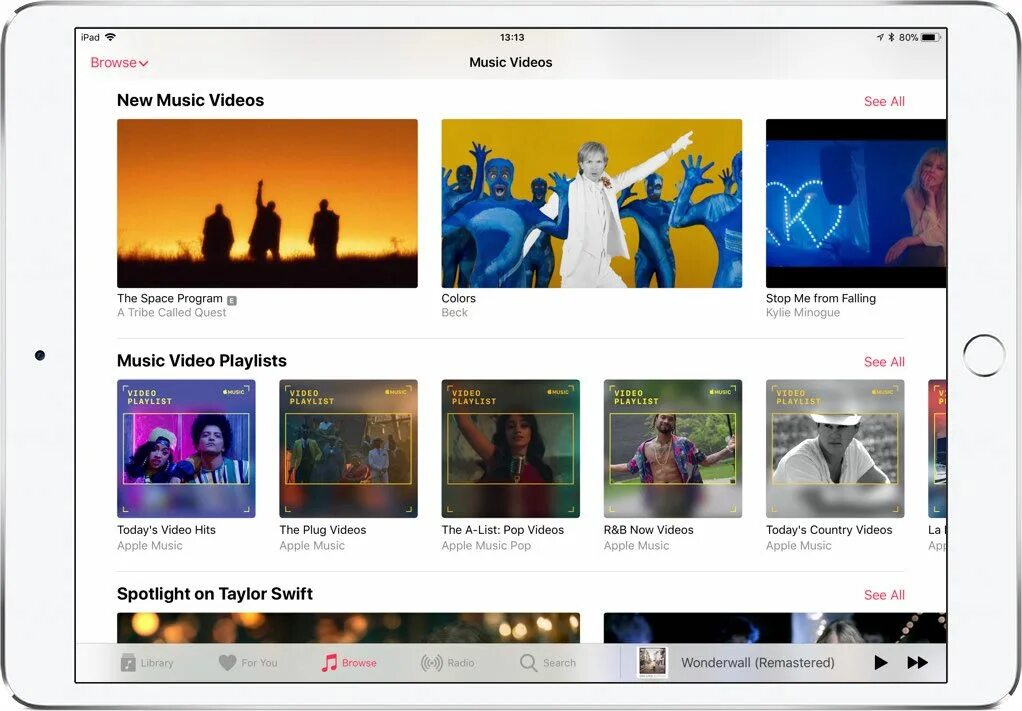This screenshot has height=711, width=1022.
Task: Tap The Plug Videos title text
Action: (x=323, y=530)
